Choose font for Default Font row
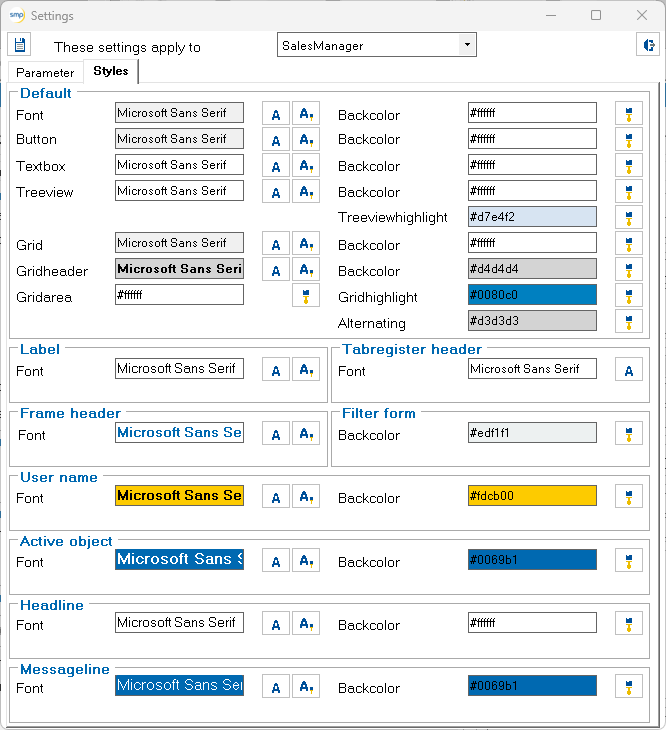This screenshot has height=730, width=666. point(276,114)
